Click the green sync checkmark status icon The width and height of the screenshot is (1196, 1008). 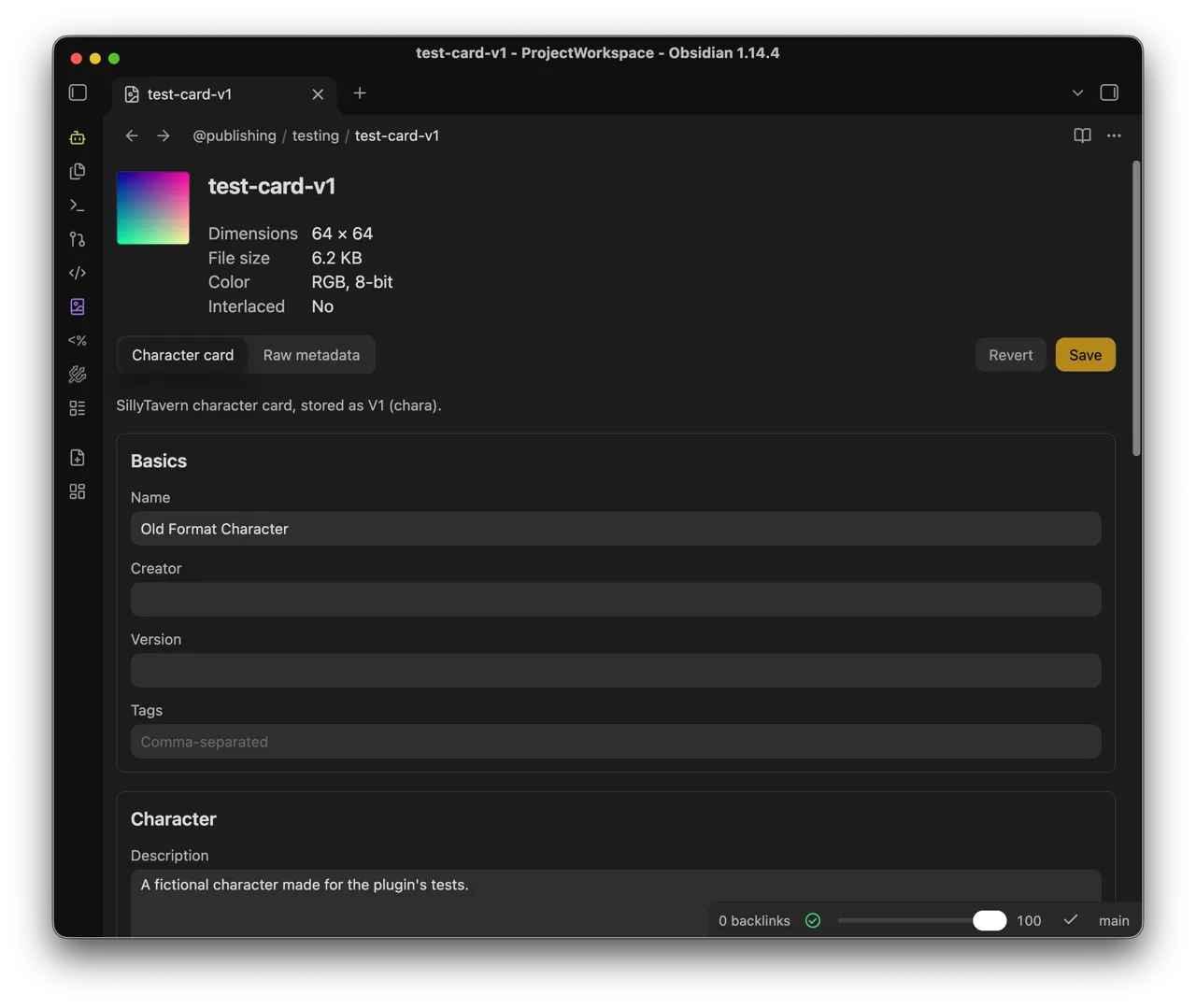click(x=813, y=920)
